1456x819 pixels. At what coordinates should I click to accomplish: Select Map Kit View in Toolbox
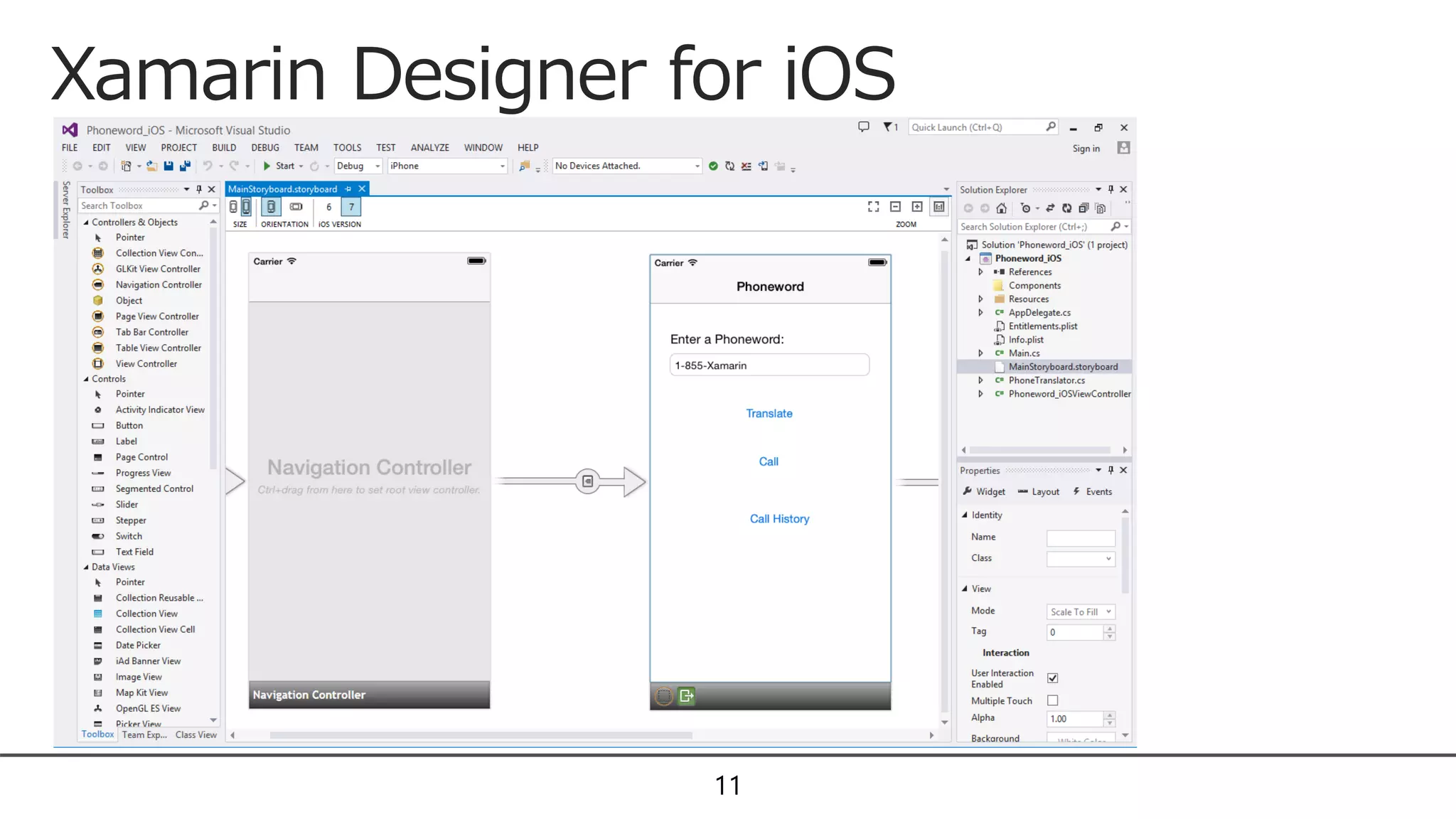[x=141, y=693]
